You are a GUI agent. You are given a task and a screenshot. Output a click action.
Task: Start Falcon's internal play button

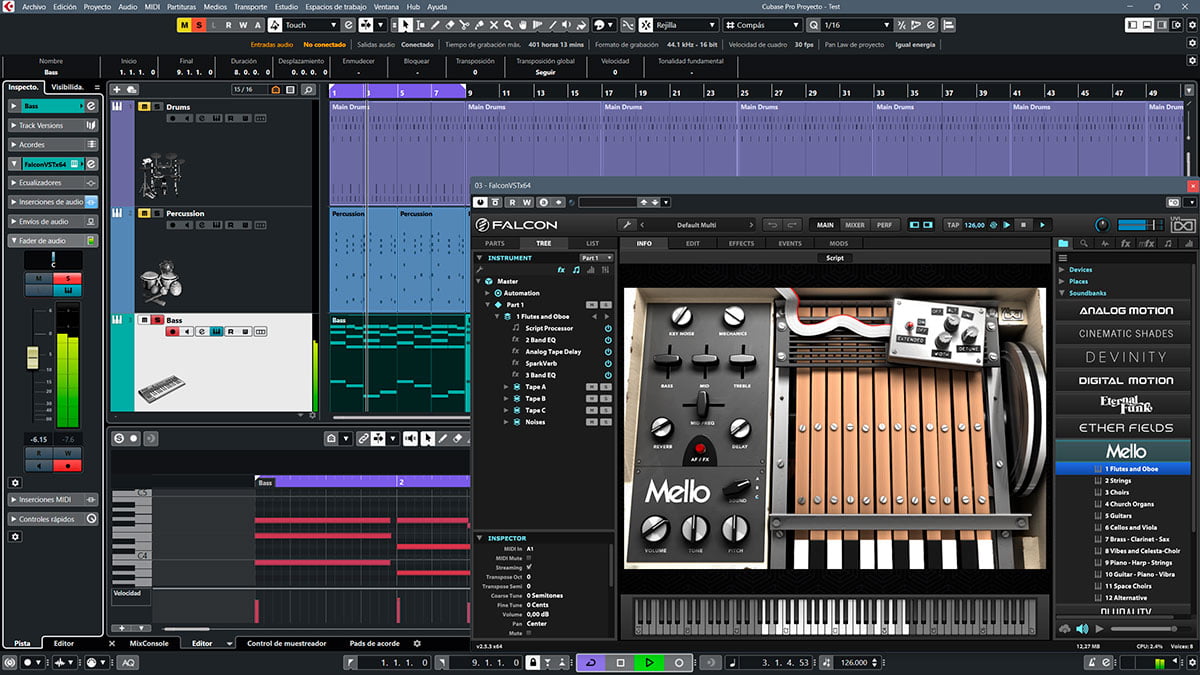(x=1043, y=225)
